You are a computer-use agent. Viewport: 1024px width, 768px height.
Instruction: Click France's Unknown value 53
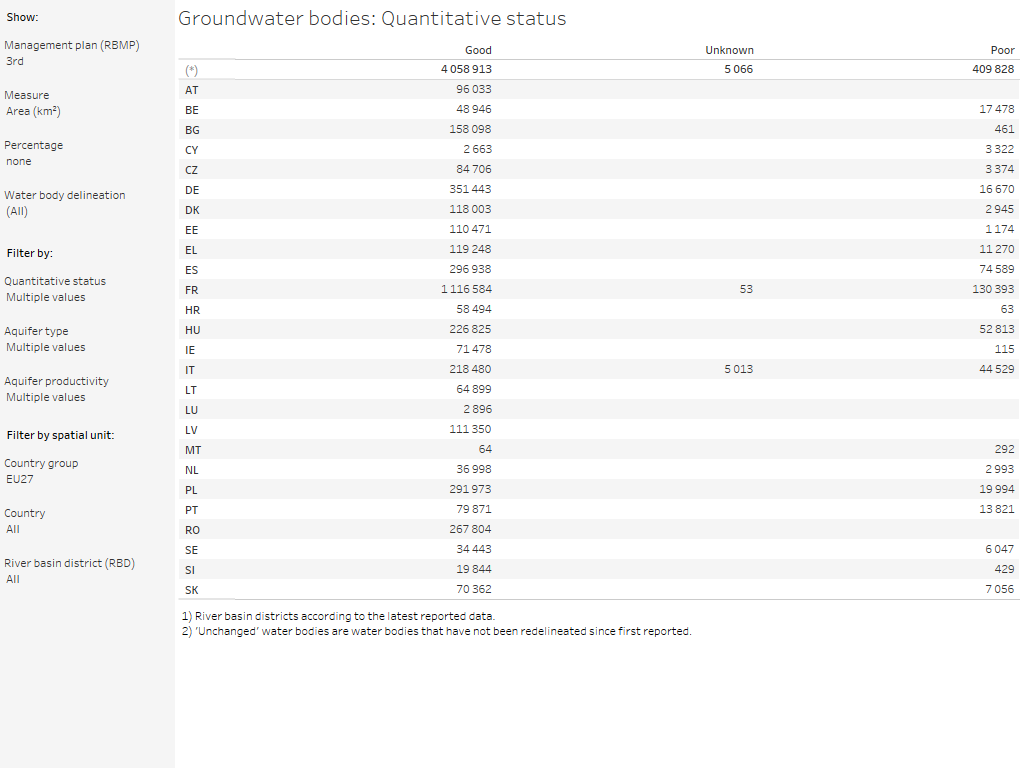tap(746, 289)
